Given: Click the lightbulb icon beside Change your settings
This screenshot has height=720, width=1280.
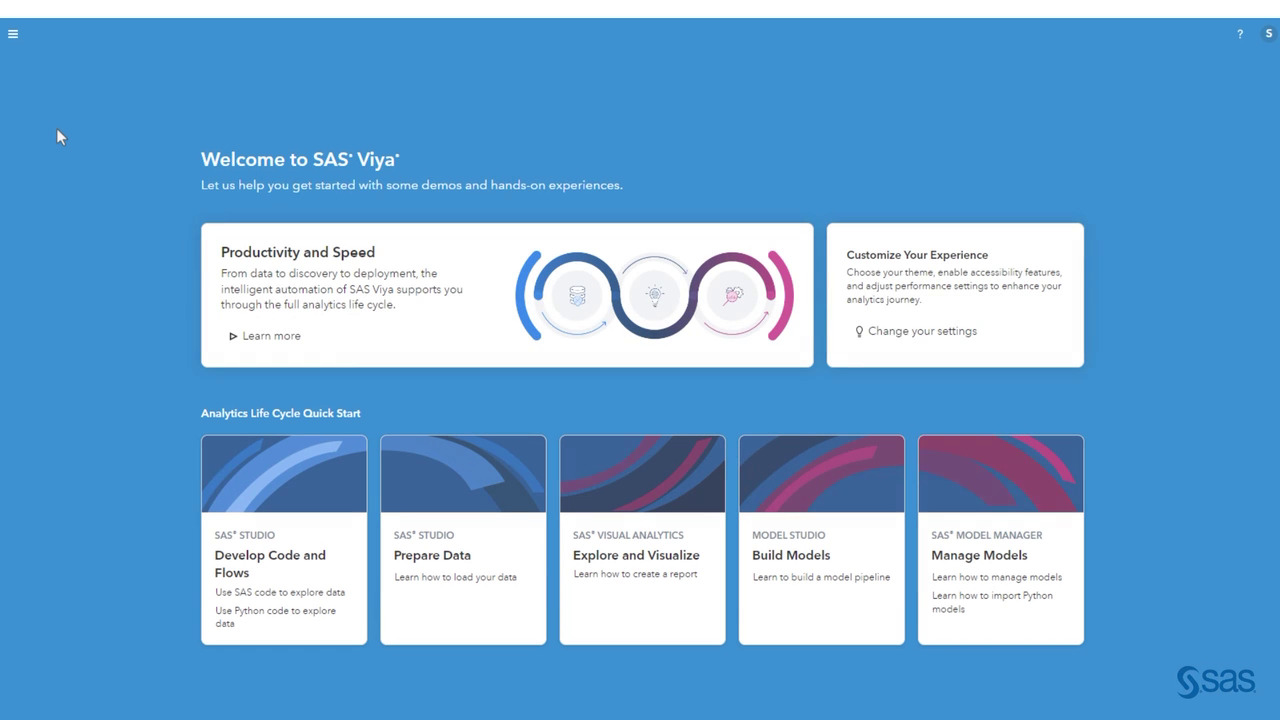Looking at the screenshot, I should 859,331.
